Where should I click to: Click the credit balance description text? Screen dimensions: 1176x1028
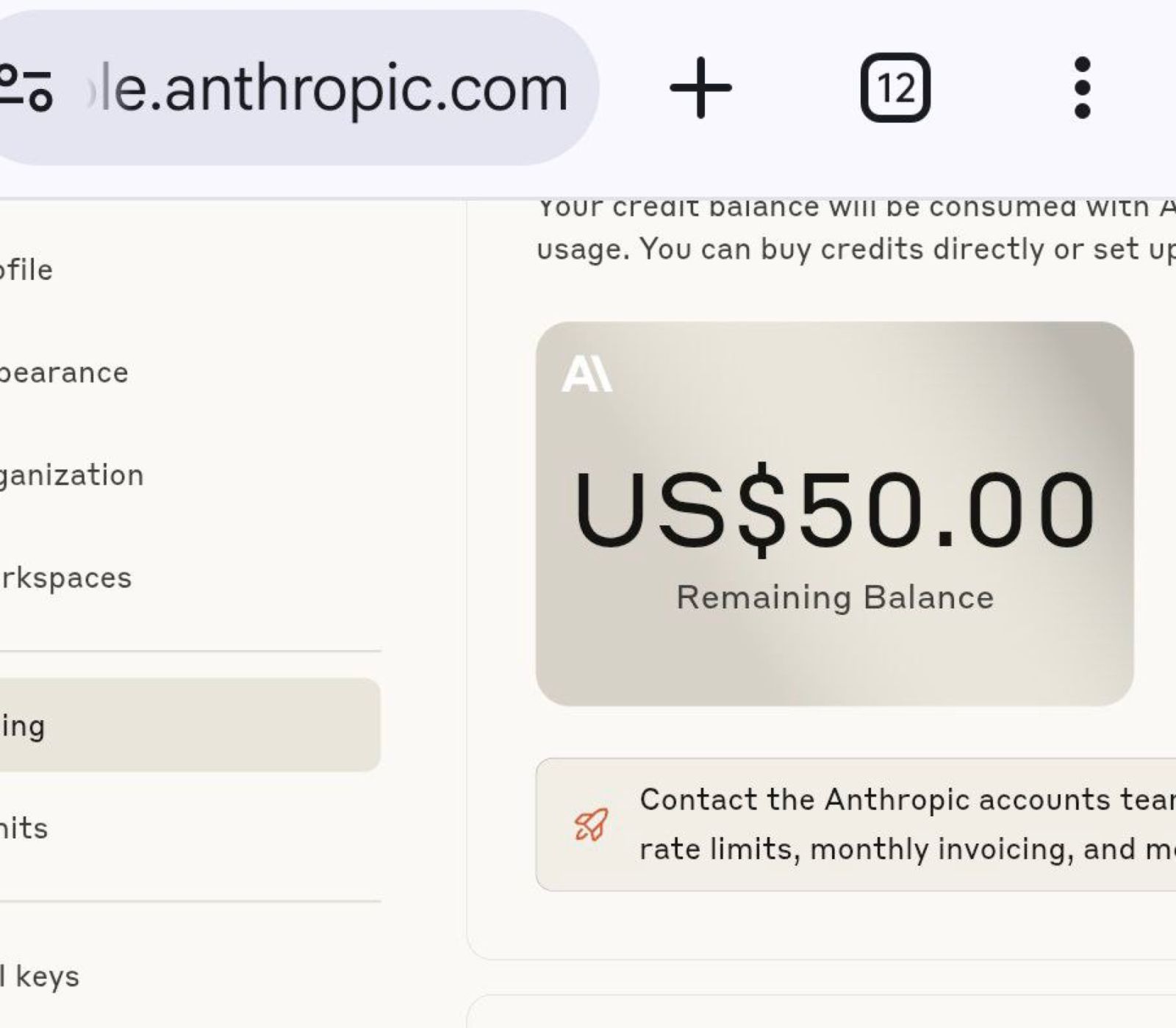click(x=853, y=249)
